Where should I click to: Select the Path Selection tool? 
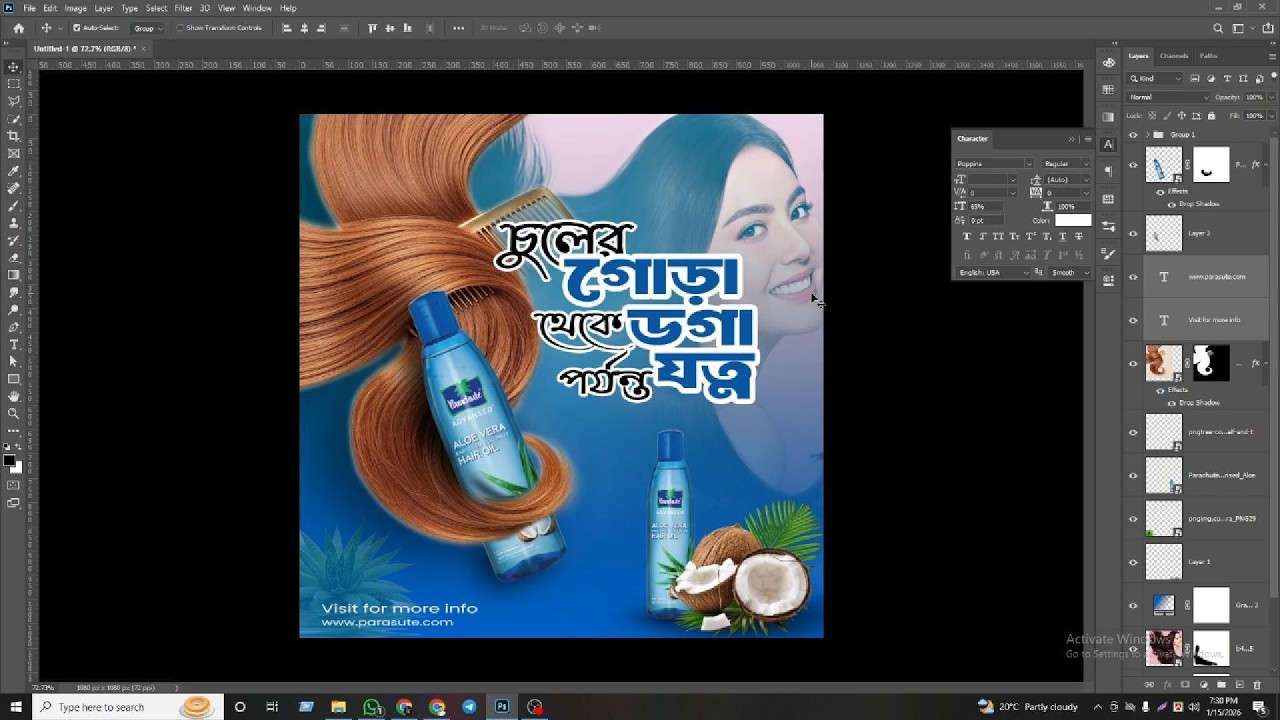(13, 361)
